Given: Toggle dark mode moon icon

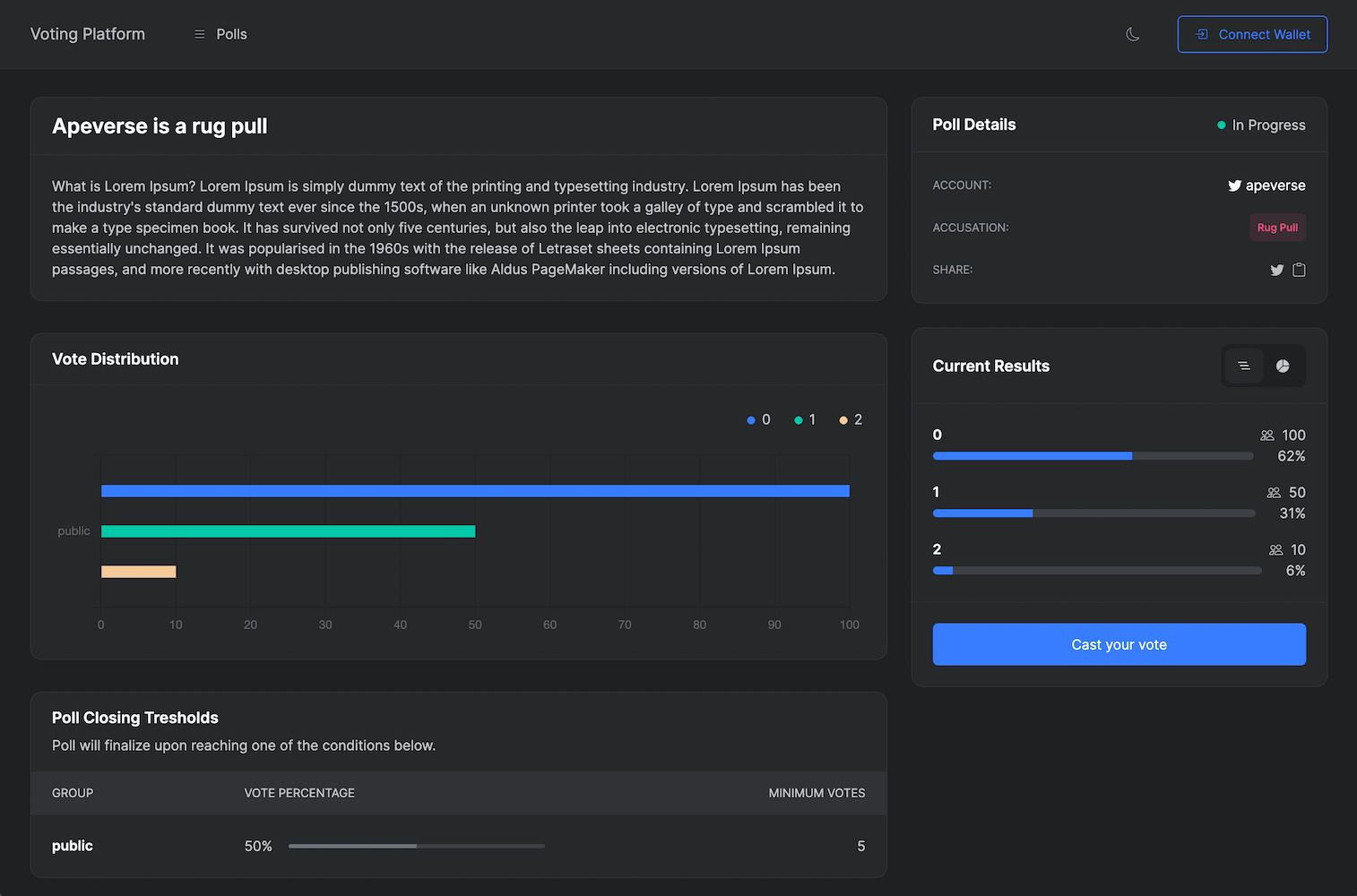Looking at the screenshot, I should [x=1133, y=34].
